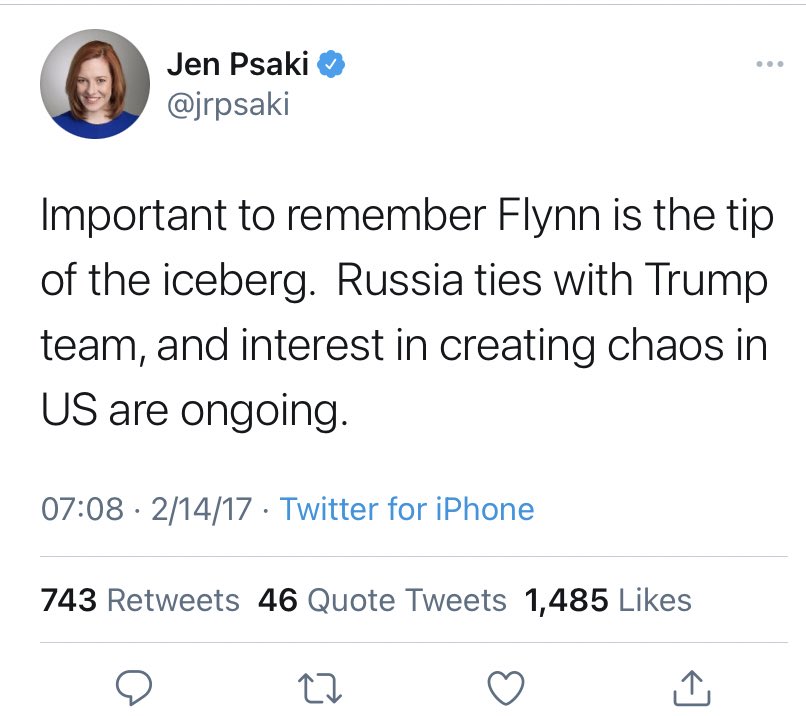The width and height of the screenshot is (806, 716).
Task: Click the 07:08 timestamp
Action: 82,509
